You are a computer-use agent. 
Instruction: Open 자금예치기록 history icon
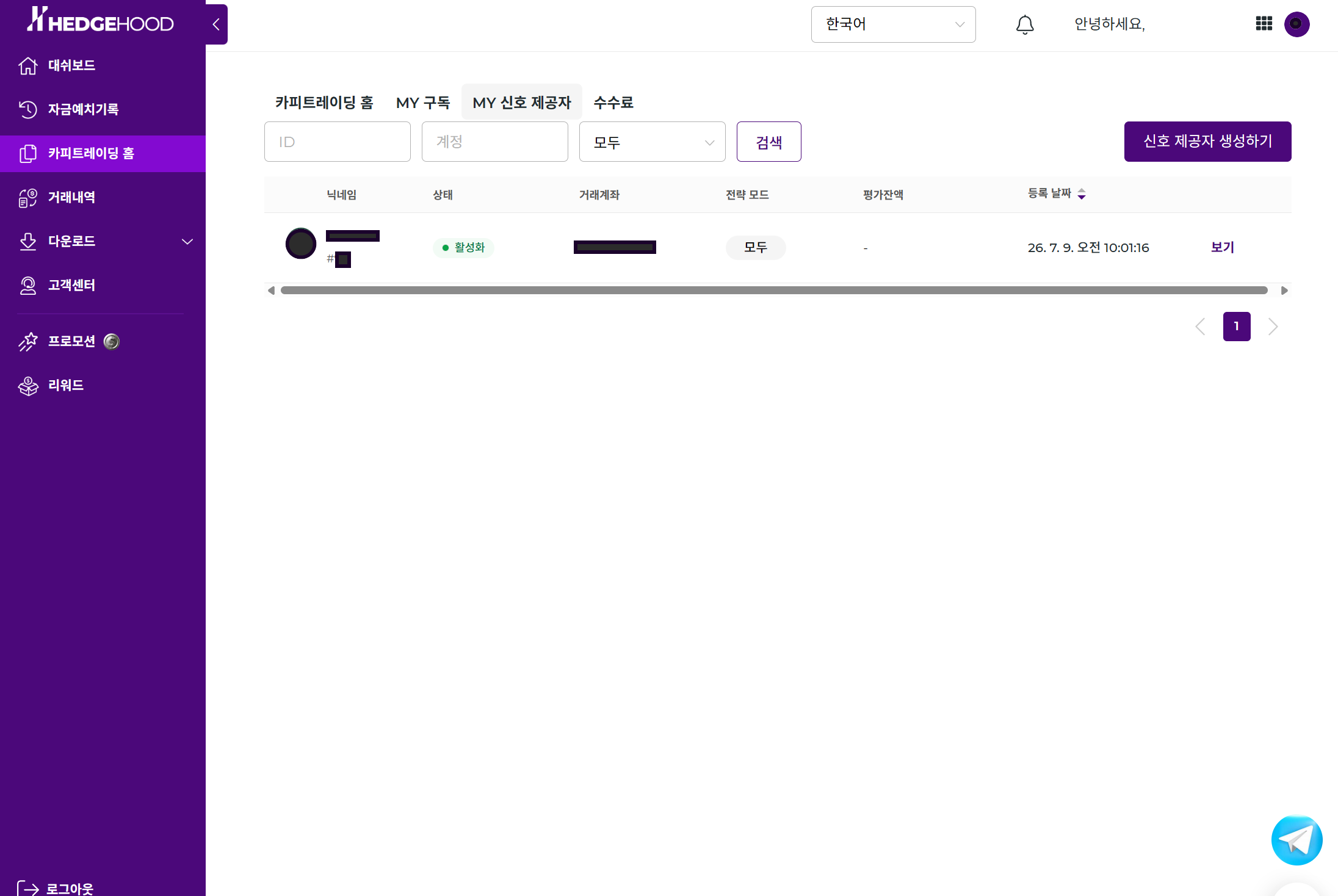click(x=28, y=109)
